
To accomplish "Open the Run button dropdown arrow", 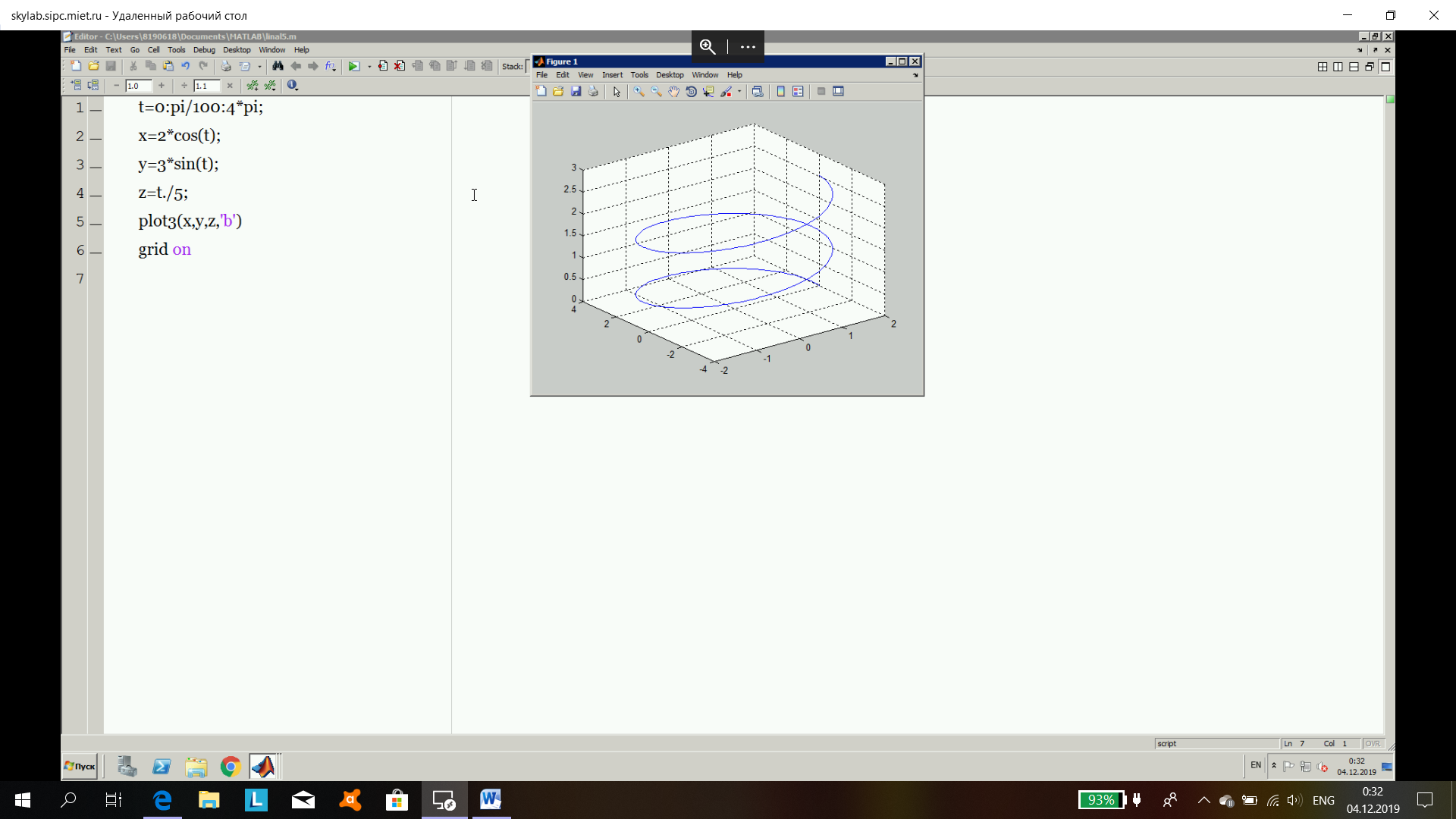I will 369,67.
